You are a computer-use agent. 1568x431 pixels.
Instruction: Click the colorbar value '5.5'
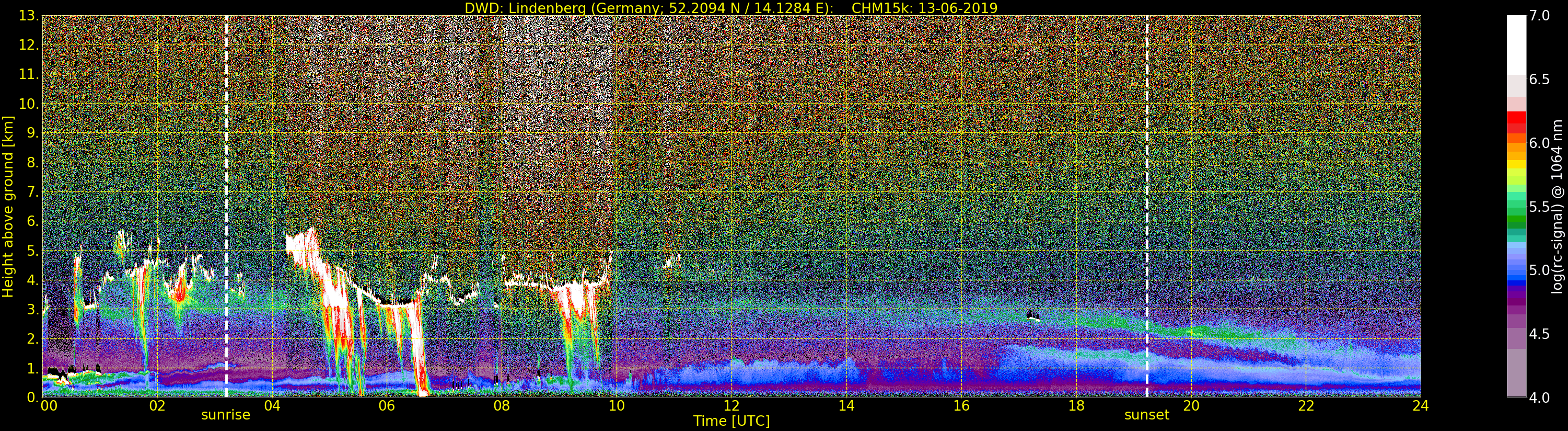click(x=1539, y=207)
